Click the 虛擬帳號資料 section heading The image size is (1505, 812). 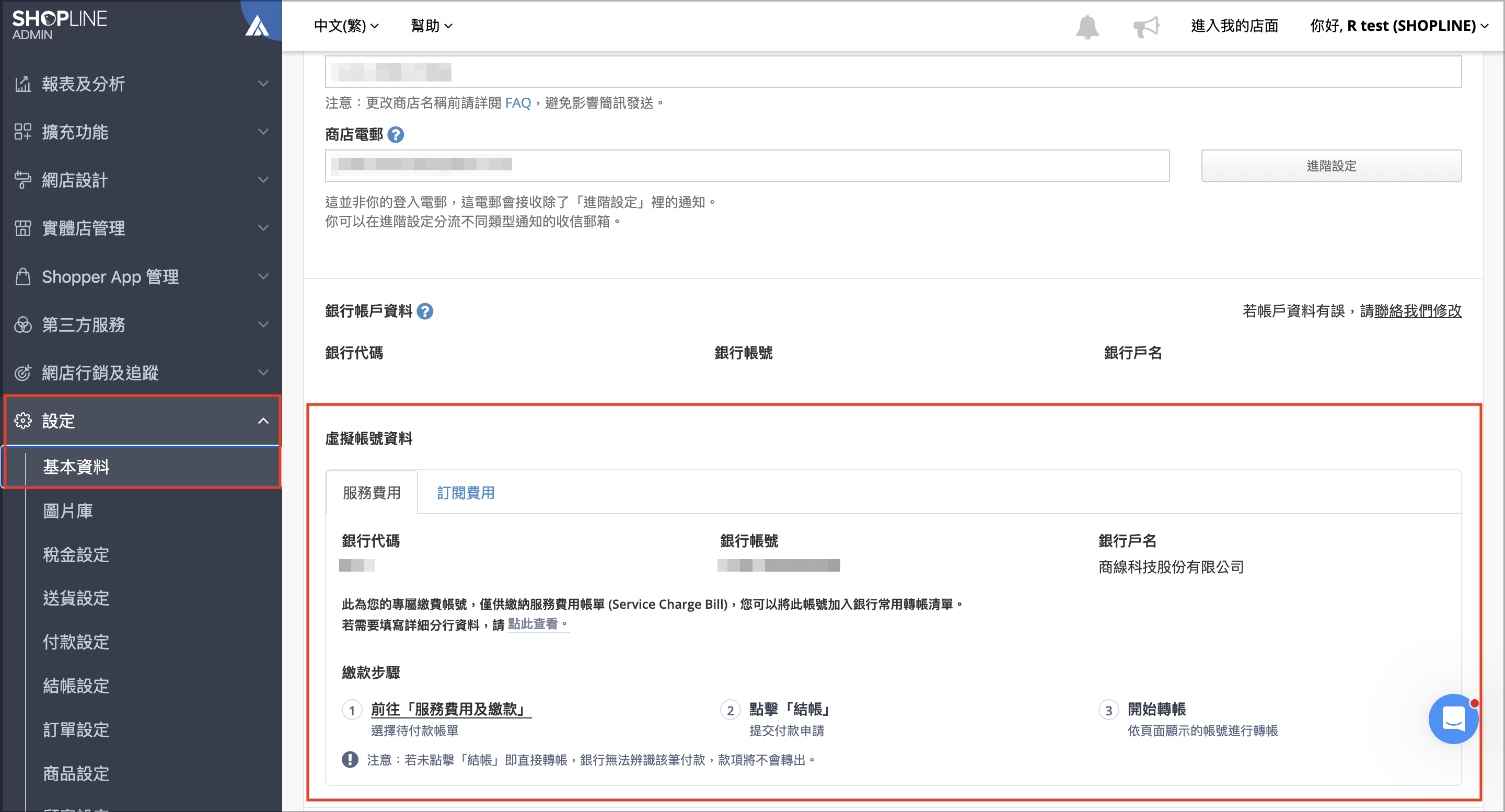pyautogui.click(x=368, y=439)
